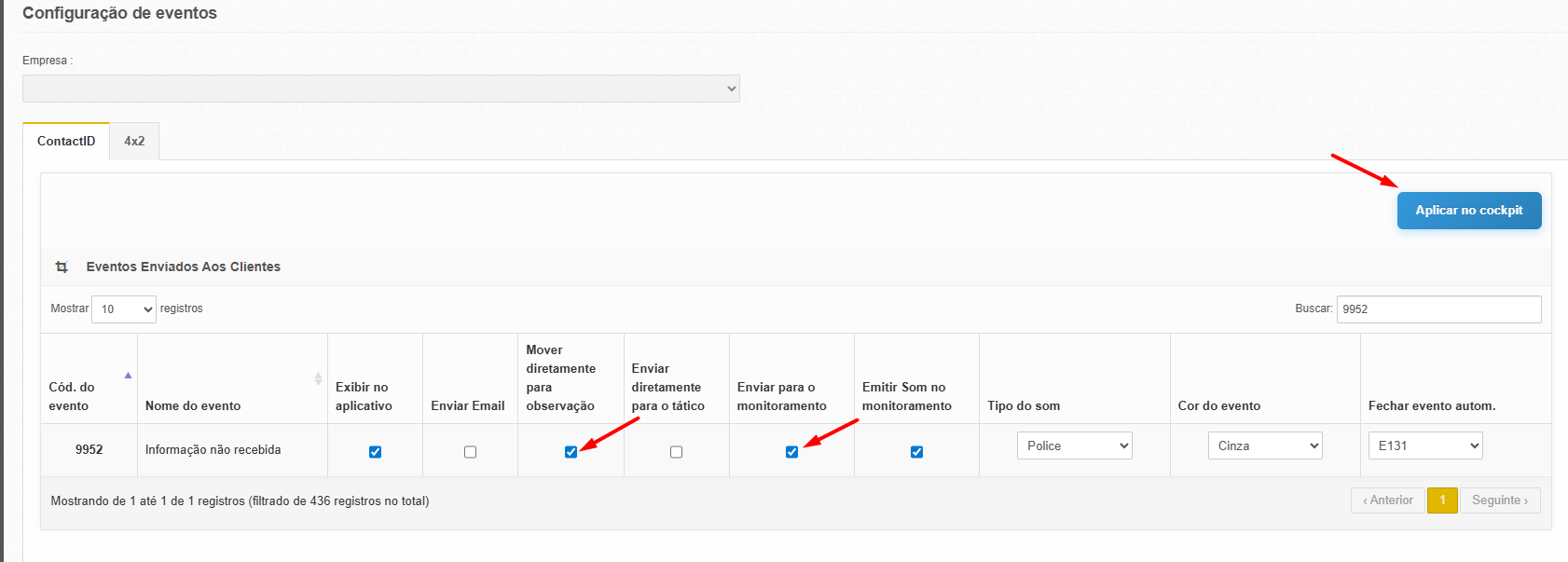This screenshot has height=562, width=1568.
Task: Enable Enviar Email checkbox for event 9952
Action: click(x=470, y=452)
